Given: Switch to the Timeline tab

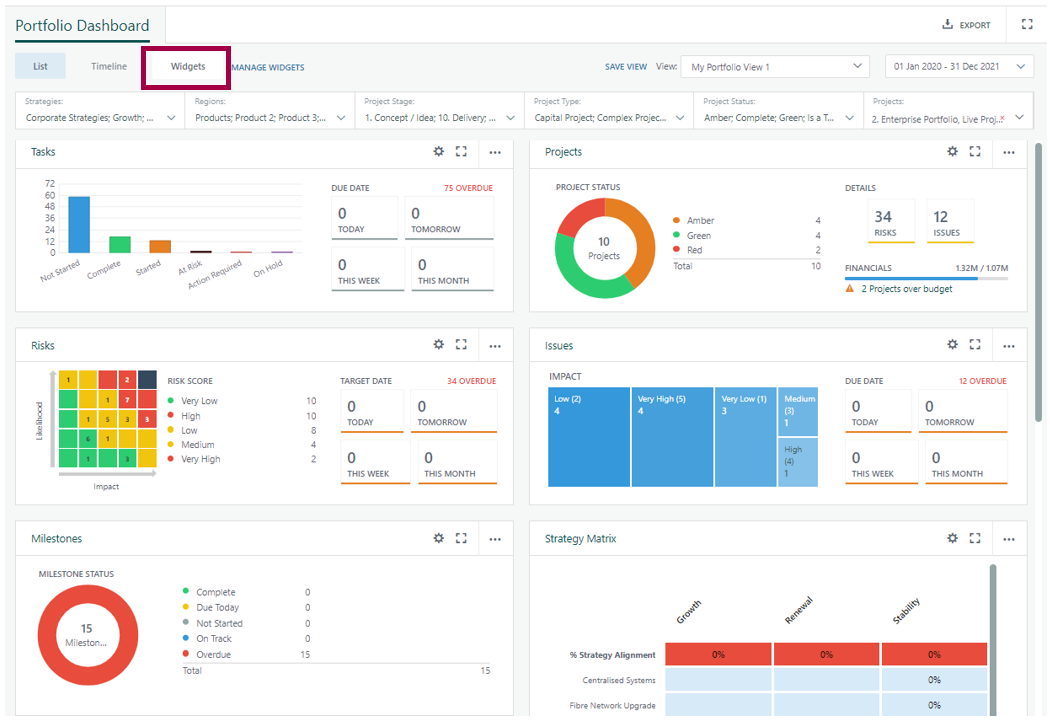Looking at the screenshot, I should (108, 66).
